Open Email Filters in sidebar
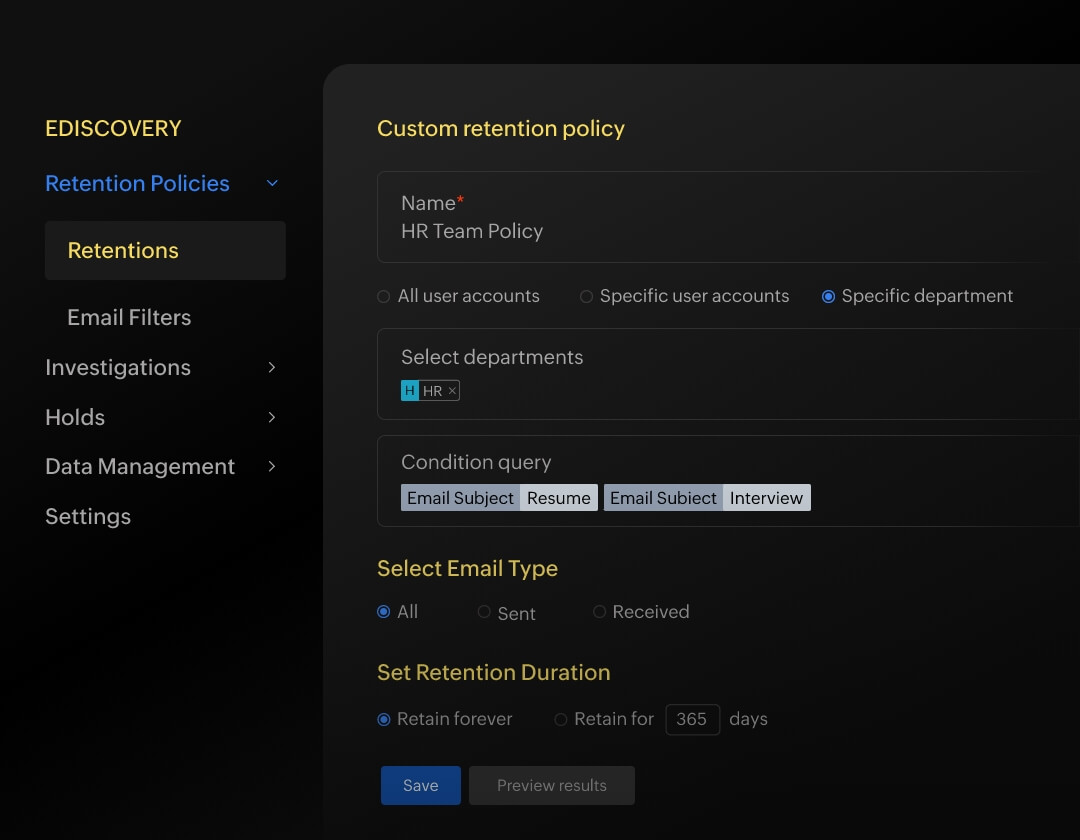 129,318
